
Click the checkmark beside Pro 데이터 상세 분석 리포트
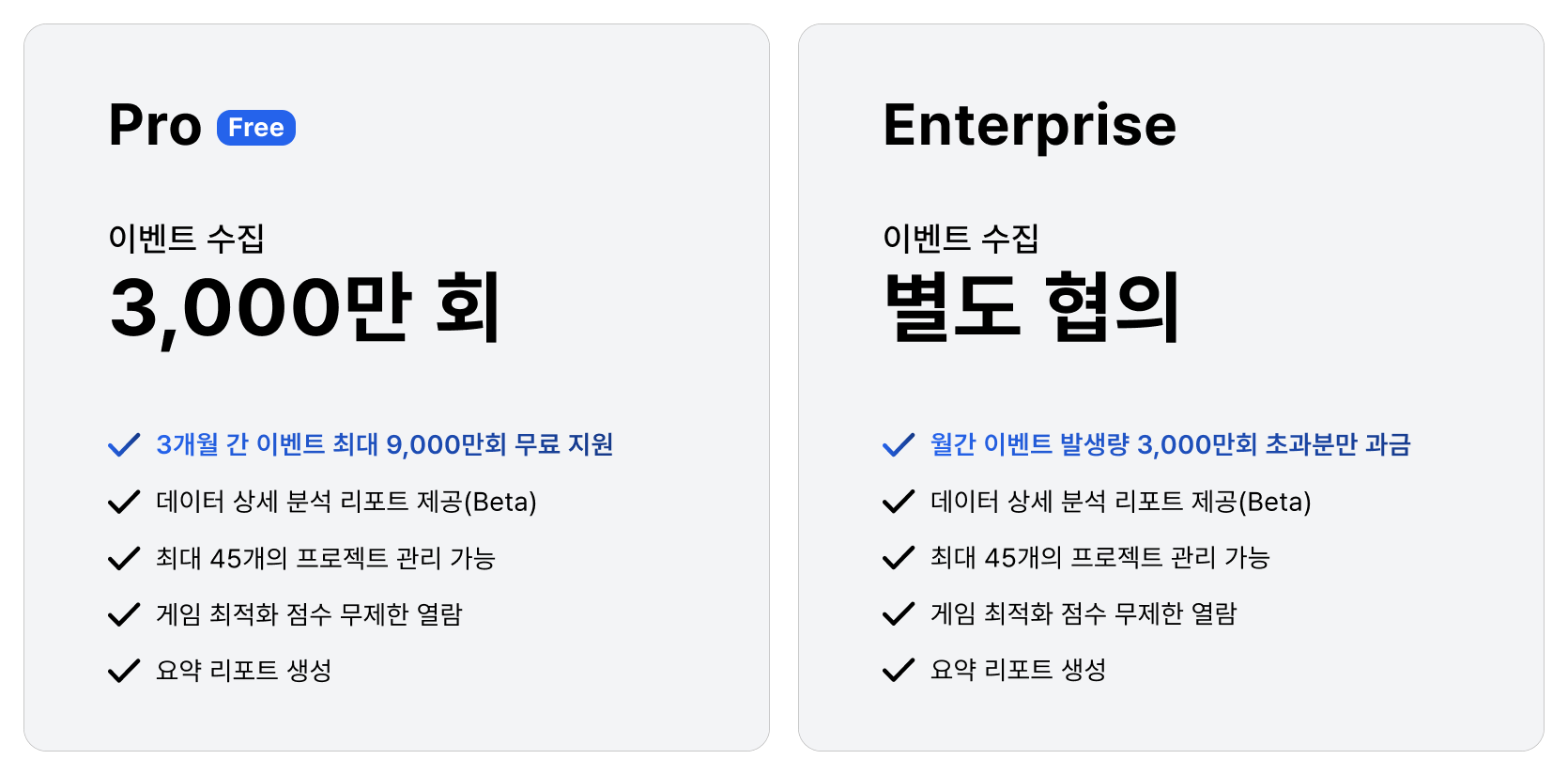point(124,502)
